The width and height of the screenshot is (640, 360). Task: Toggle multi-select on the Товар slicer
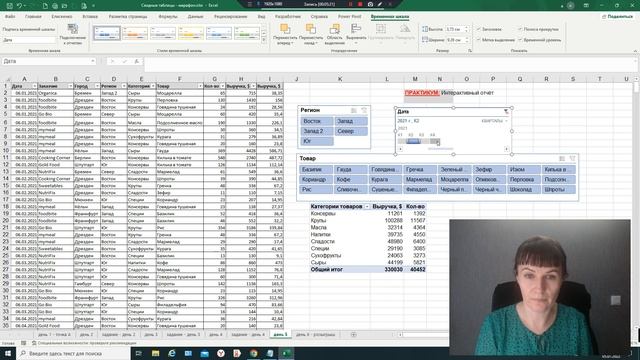(x=562, y=158)
